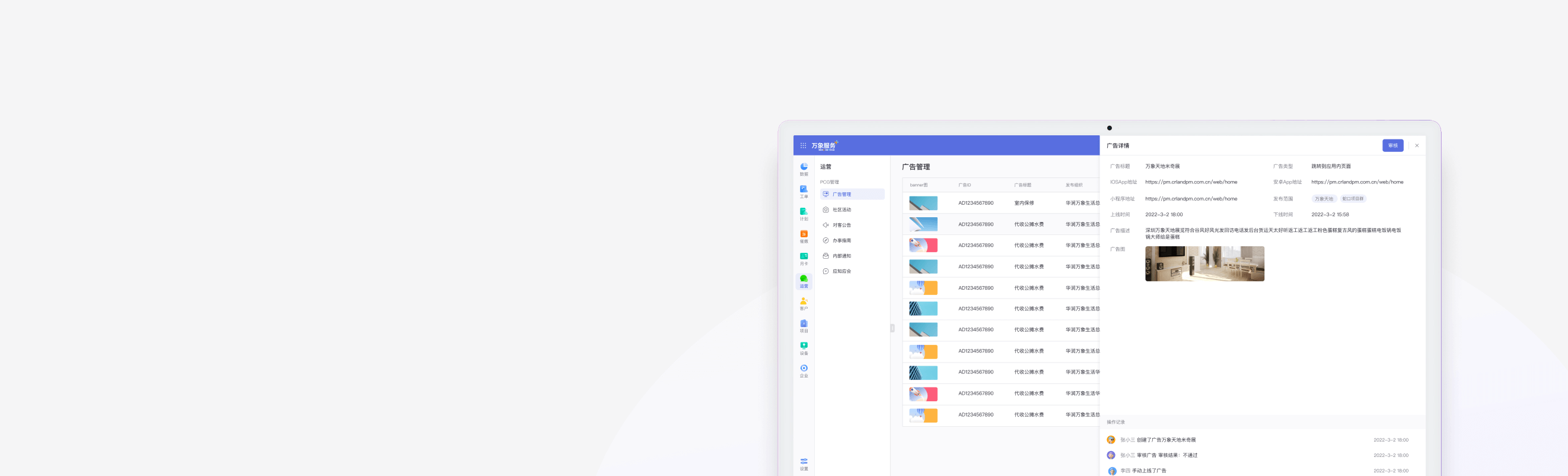Screen dimensions: 1568x476
Task: Click the 蛇口项目群 scope tag
Action: click(1353, 199)
